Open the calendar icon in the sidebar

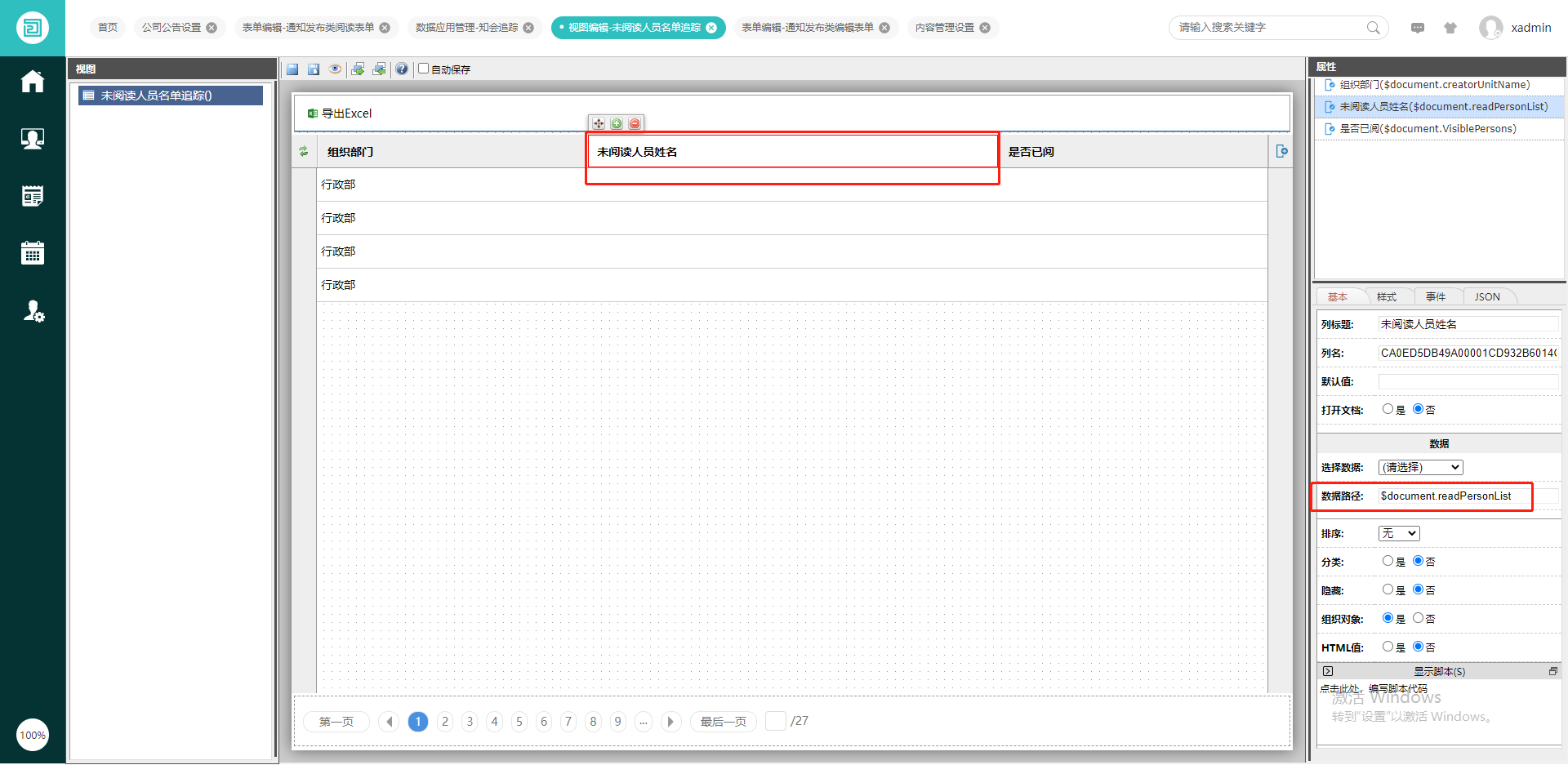(x=33, y=253)
